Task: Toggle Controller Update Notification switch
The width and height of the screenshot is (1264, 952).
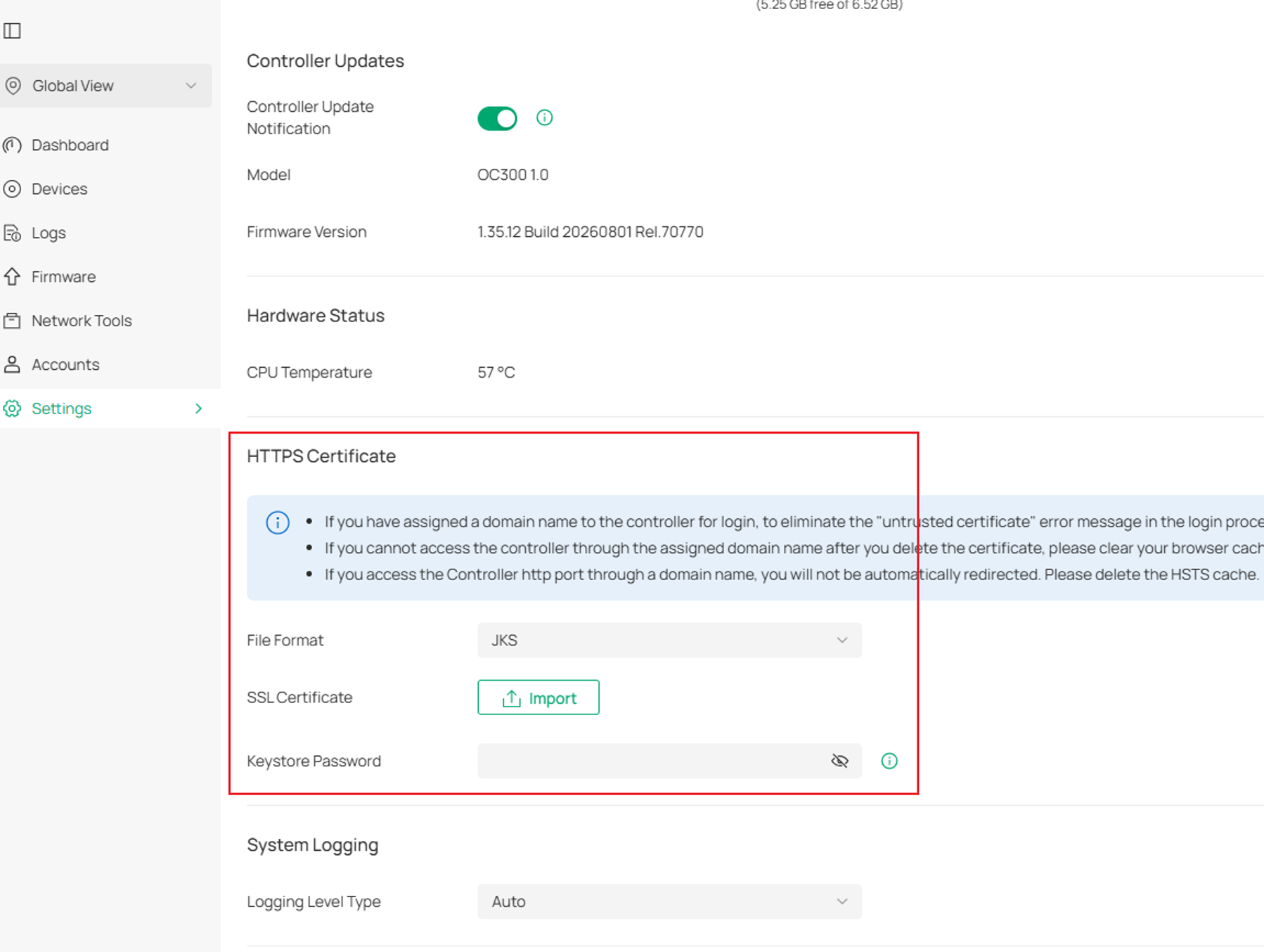Action: [497, 118]
